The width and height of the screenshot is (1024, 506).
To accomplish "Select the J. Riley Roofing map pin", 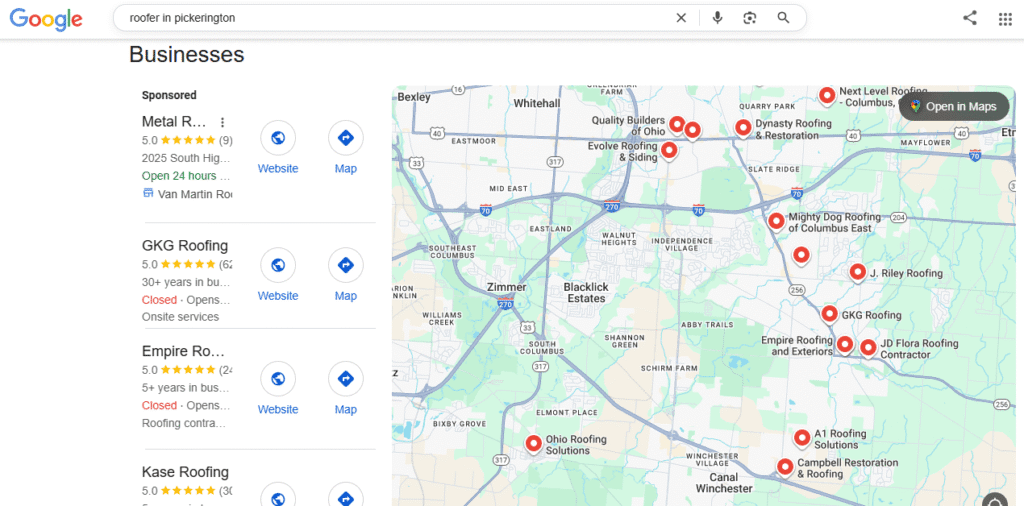I will (857, 271).
